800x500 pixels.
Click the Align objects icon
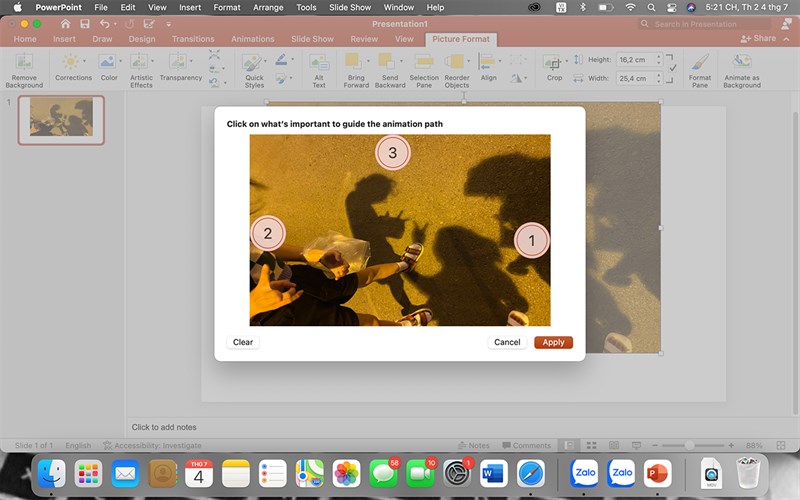486,62
